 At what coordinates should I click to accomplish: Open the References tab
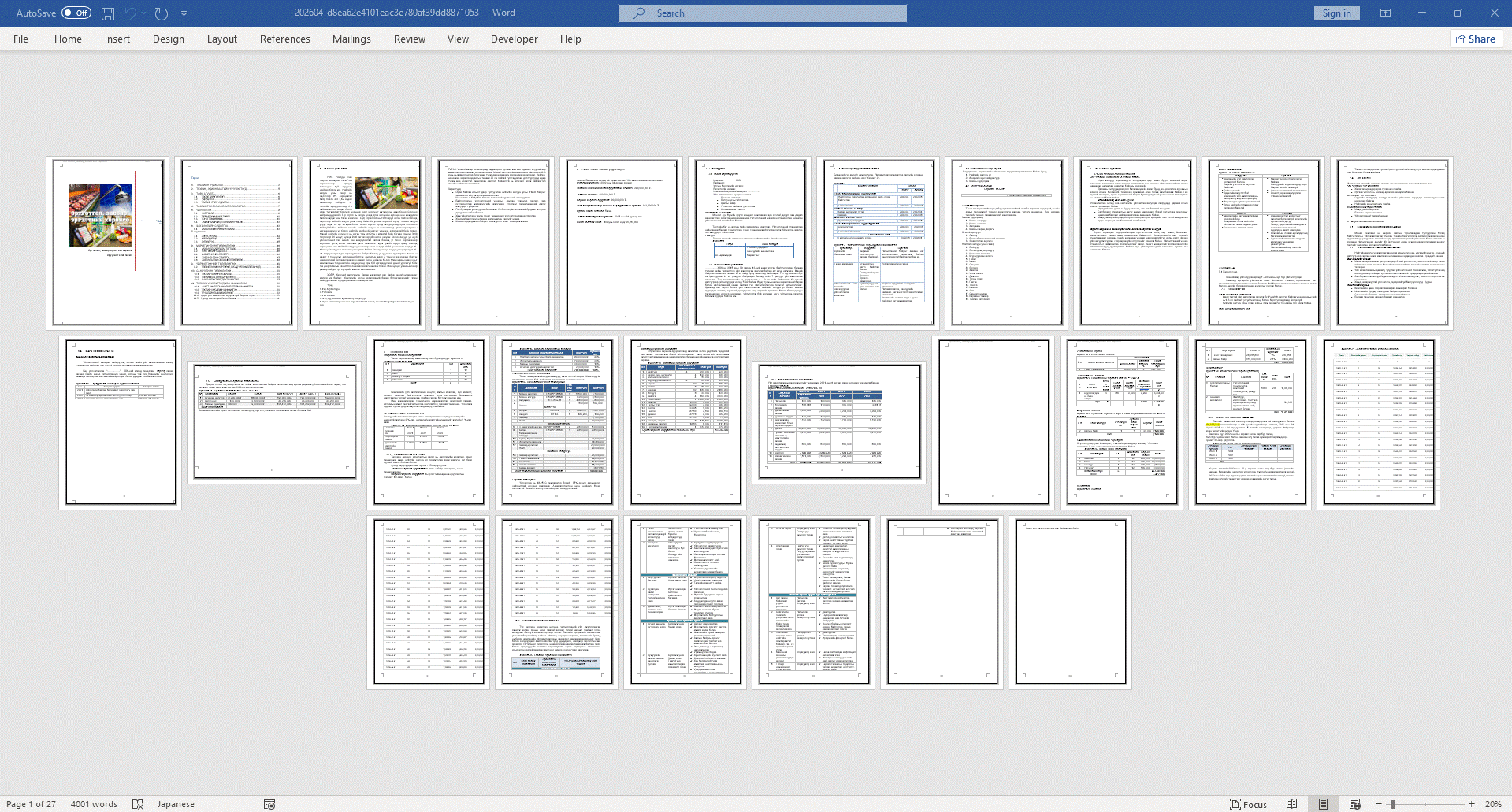tap(284, 39)
